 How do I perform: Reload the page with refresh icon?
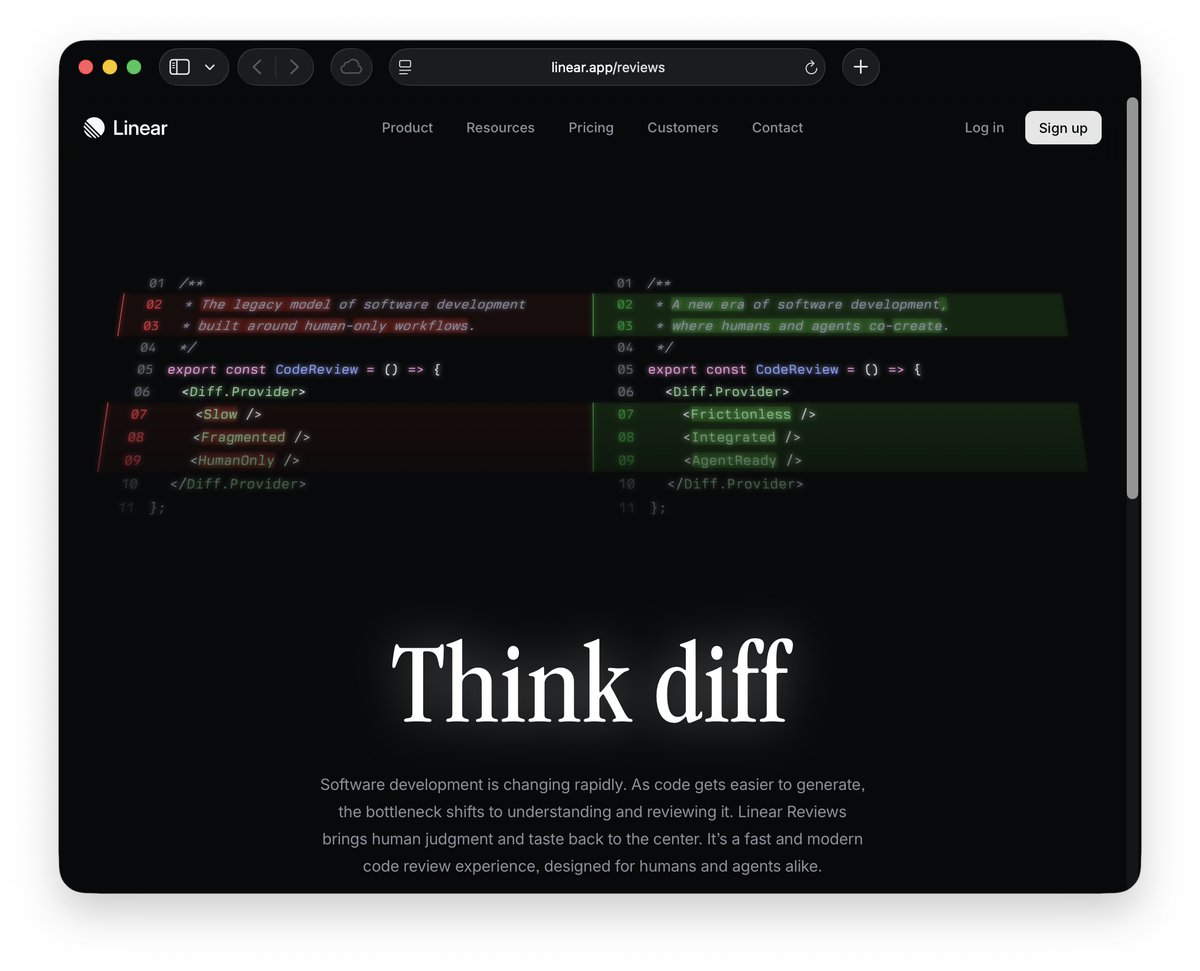[811, 68]
